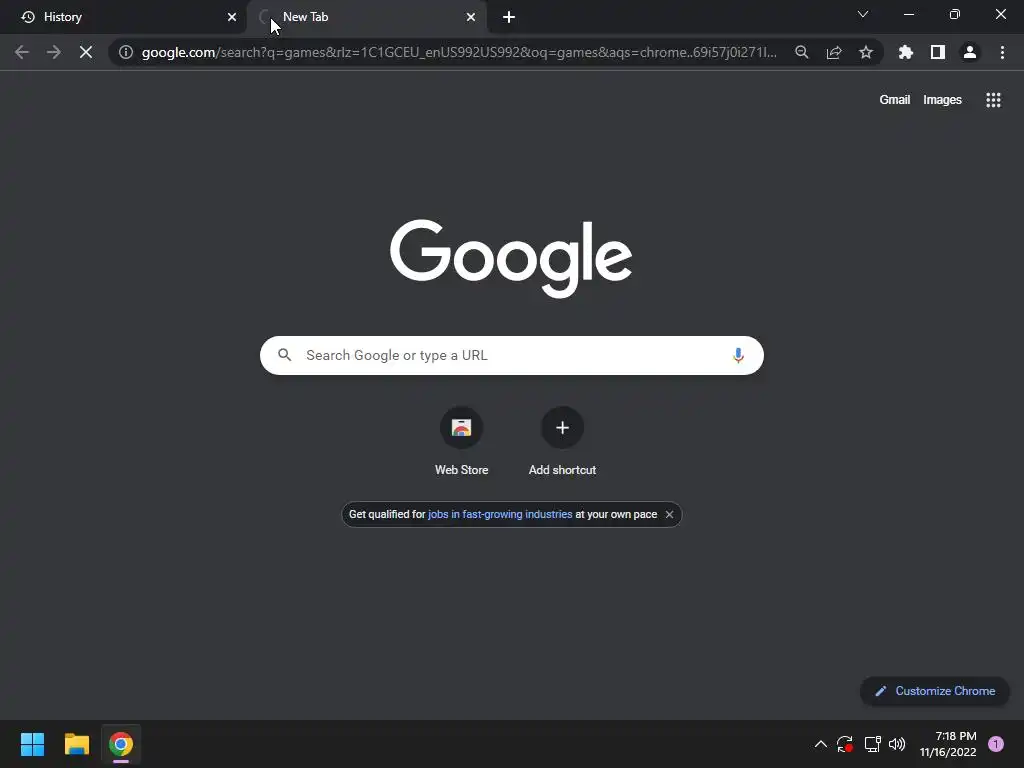Click the Chrome taskbar icon
This screenshot has height=768, width=1024.
coord(121,744)
